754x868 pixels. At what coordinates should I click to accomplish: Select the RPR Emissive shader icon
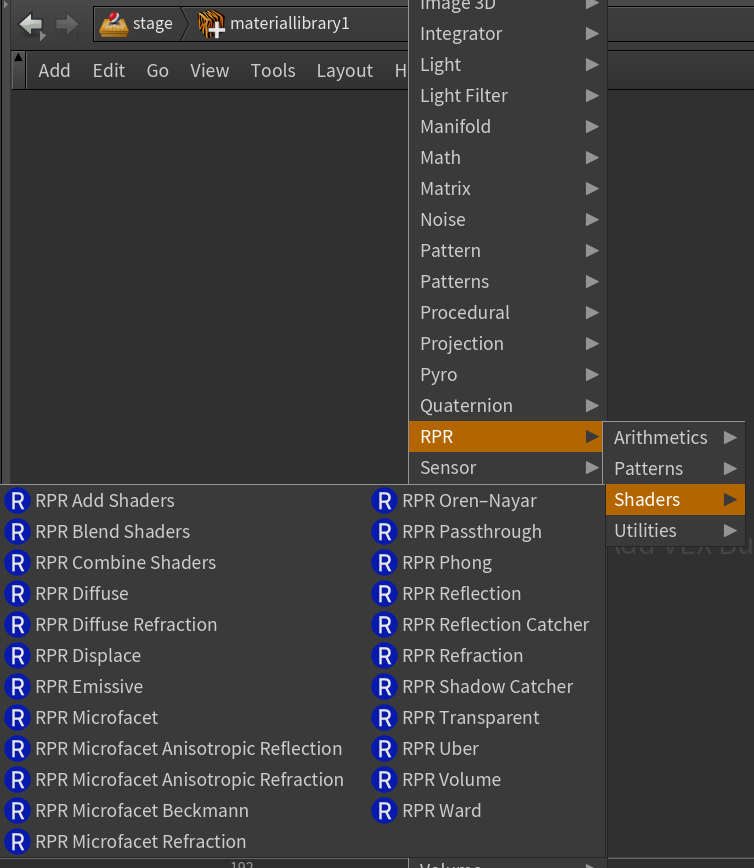click(18, 686)
